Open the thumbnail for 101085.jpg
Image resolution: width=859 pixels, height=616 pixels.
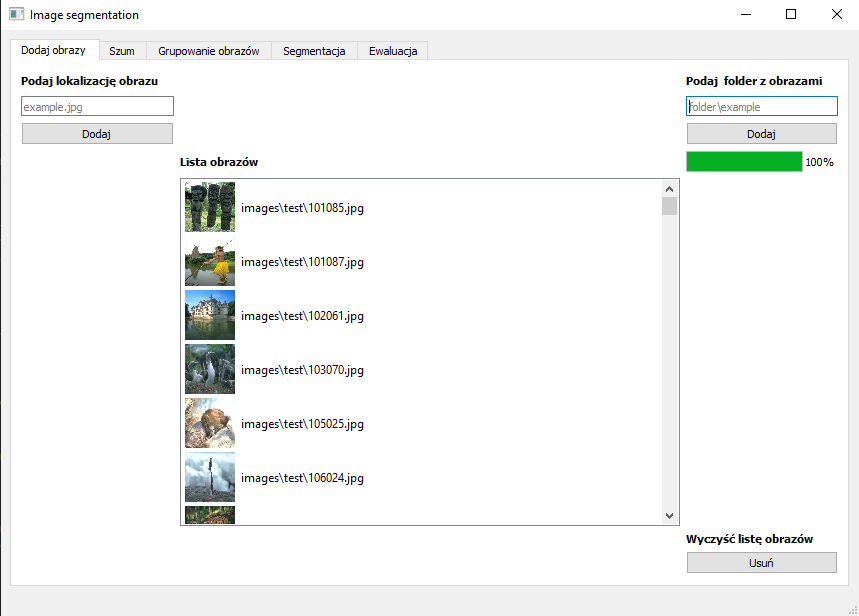point(209,207)
